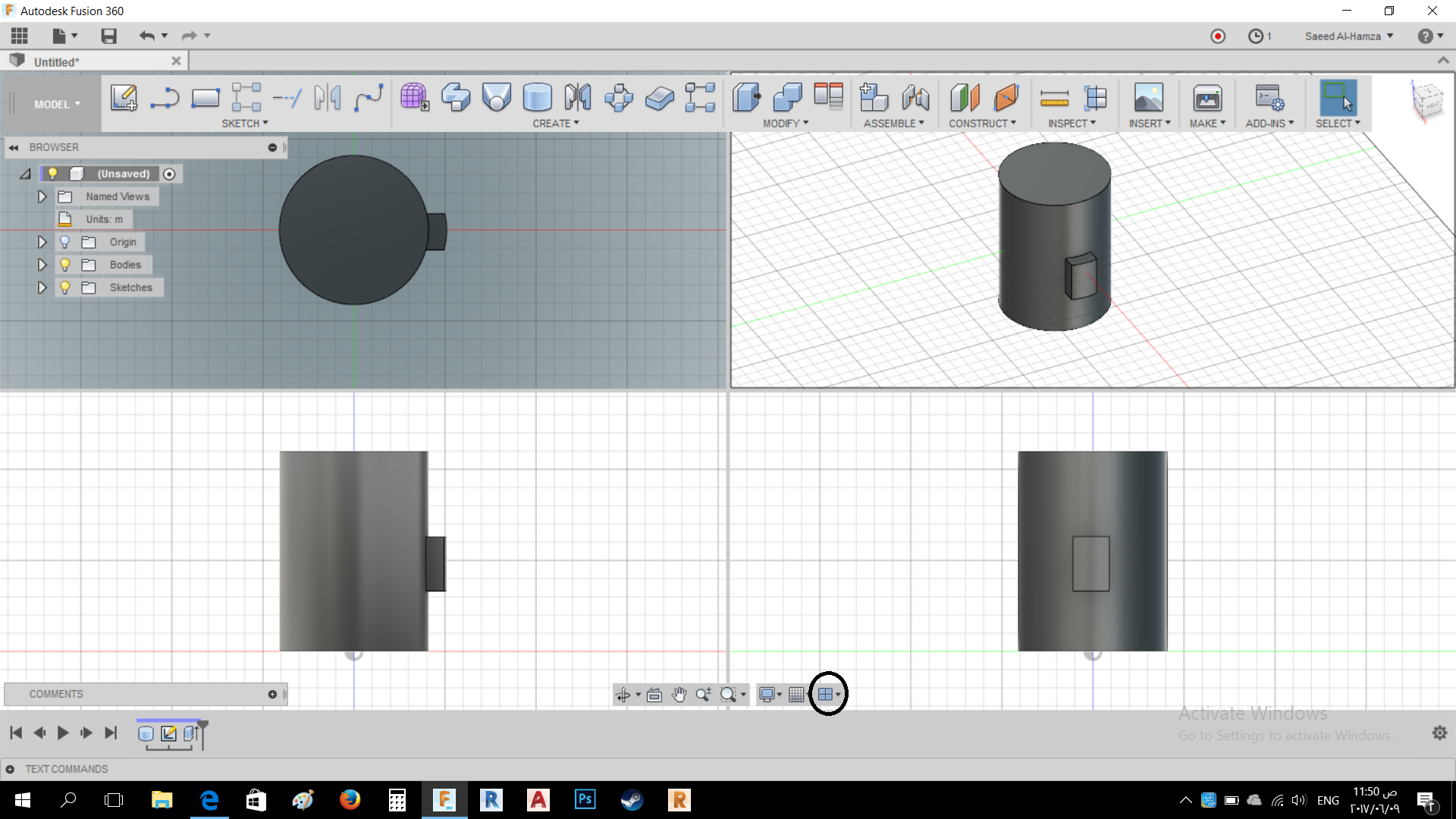This screenshot has width=1456, height=819.
Task: Open the ASSEMBLE menu
Action: 893,124
